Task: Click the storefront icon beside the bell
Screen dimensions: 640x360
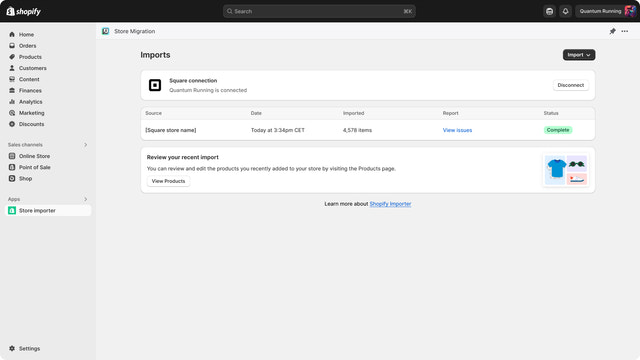Action: point(549,11)
